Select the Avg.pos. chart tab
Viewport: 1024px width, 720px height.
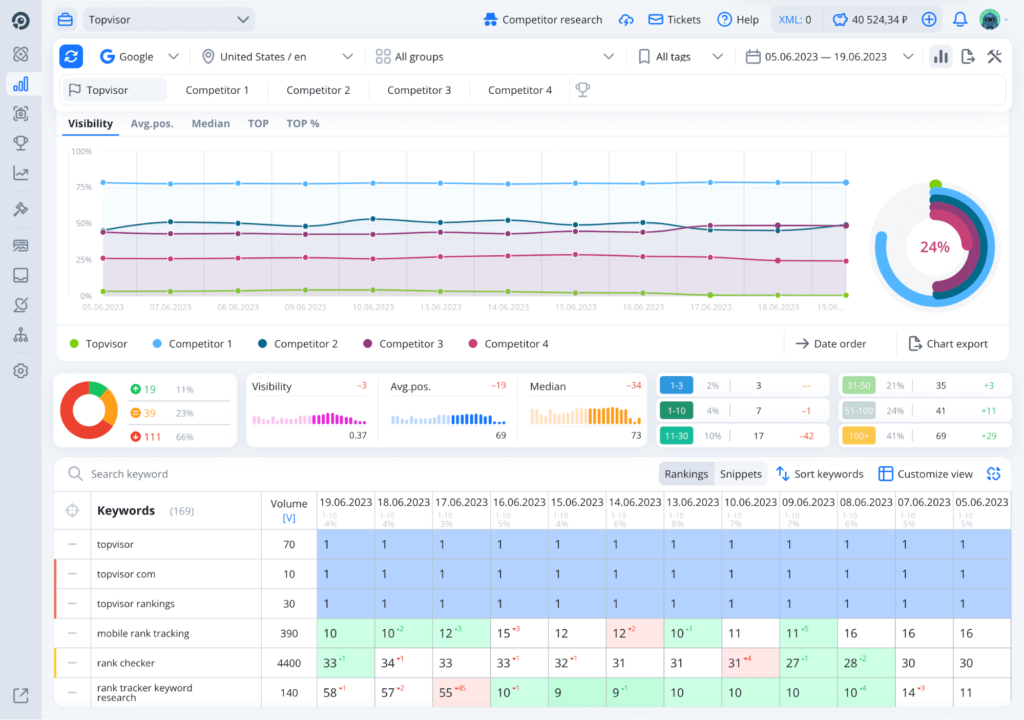click(x=152, y=123)
